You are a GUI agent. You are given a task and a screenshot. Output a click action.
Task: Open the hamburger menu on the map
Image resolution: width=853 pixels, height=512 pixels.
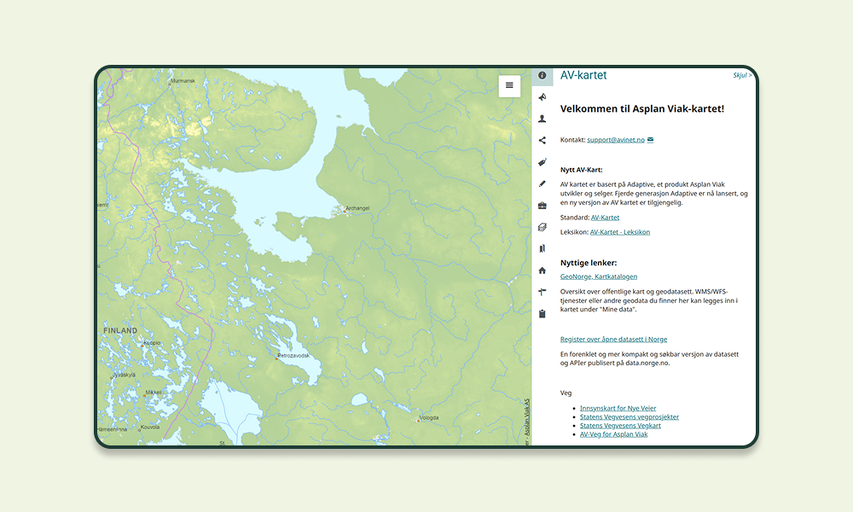point(509,85)
